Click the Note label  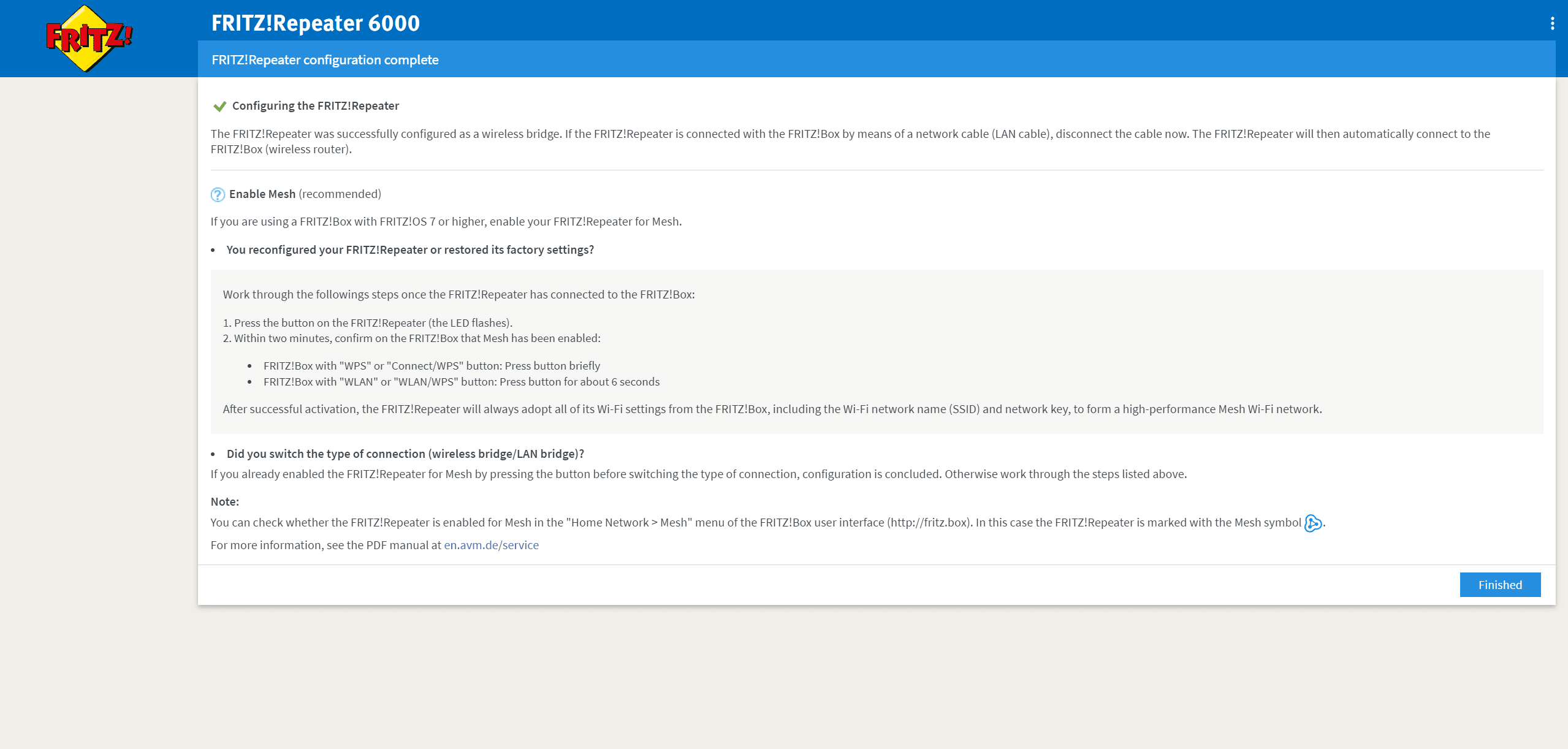point(224,501)
